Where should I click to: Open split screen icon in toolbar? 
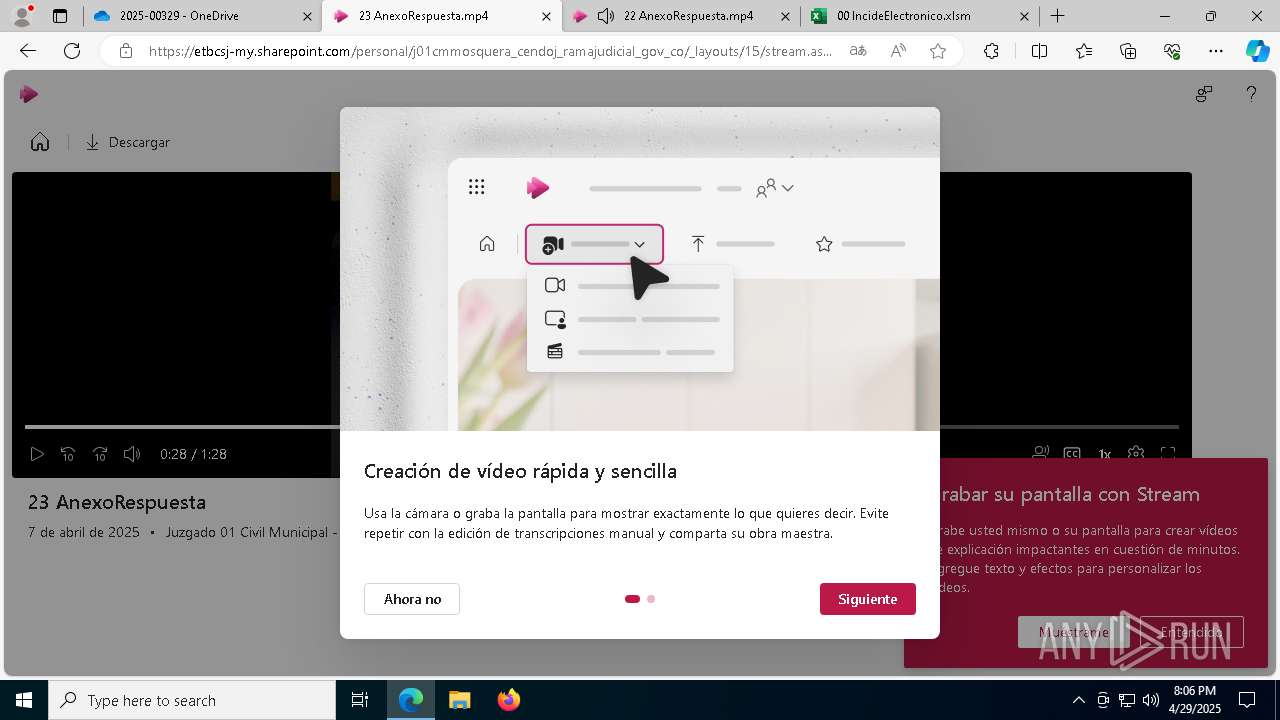tap(1039, 51)
